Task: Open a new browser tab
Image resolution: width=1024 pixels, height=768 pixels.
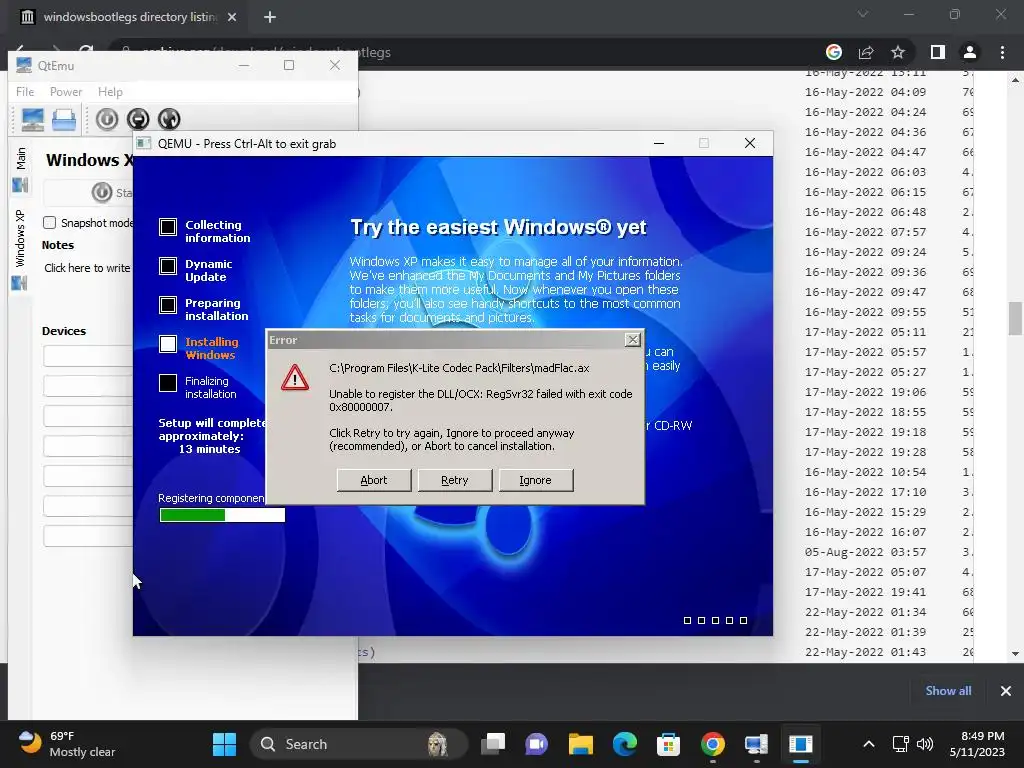Action: click(270, 18)
